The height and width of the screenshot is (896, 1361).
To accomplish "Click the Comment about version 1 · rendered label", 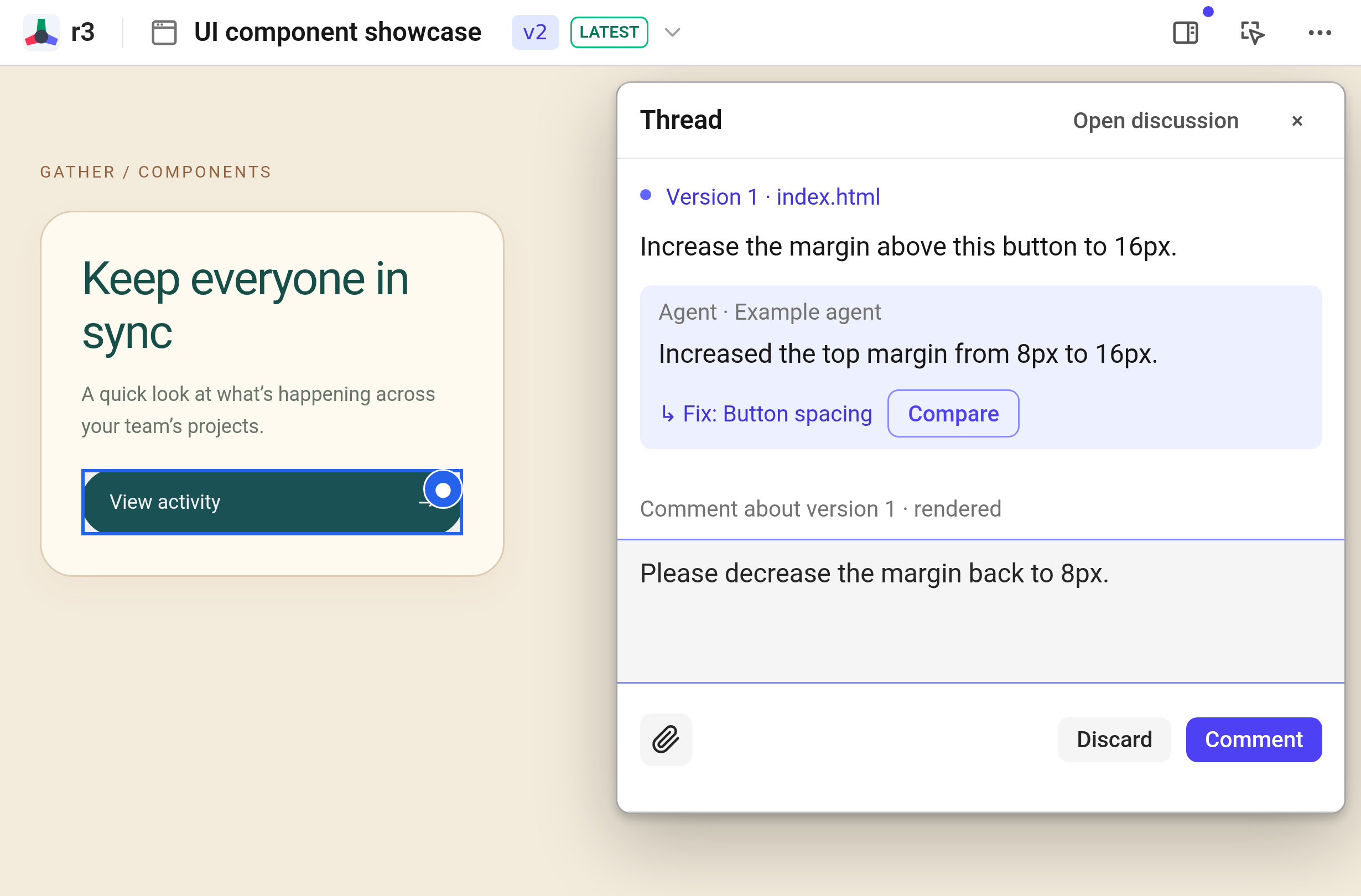I will (x=820, y=509).
